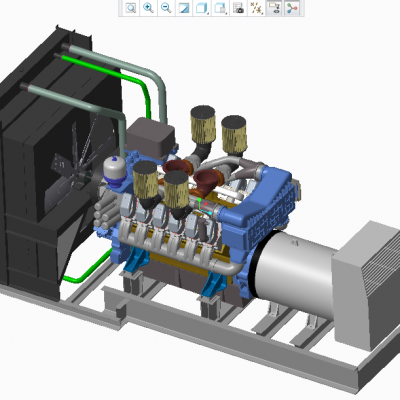Click the Refit view icon
Image resolution: width=400 pixels, height=400 pixels.
tap(131, 8)
